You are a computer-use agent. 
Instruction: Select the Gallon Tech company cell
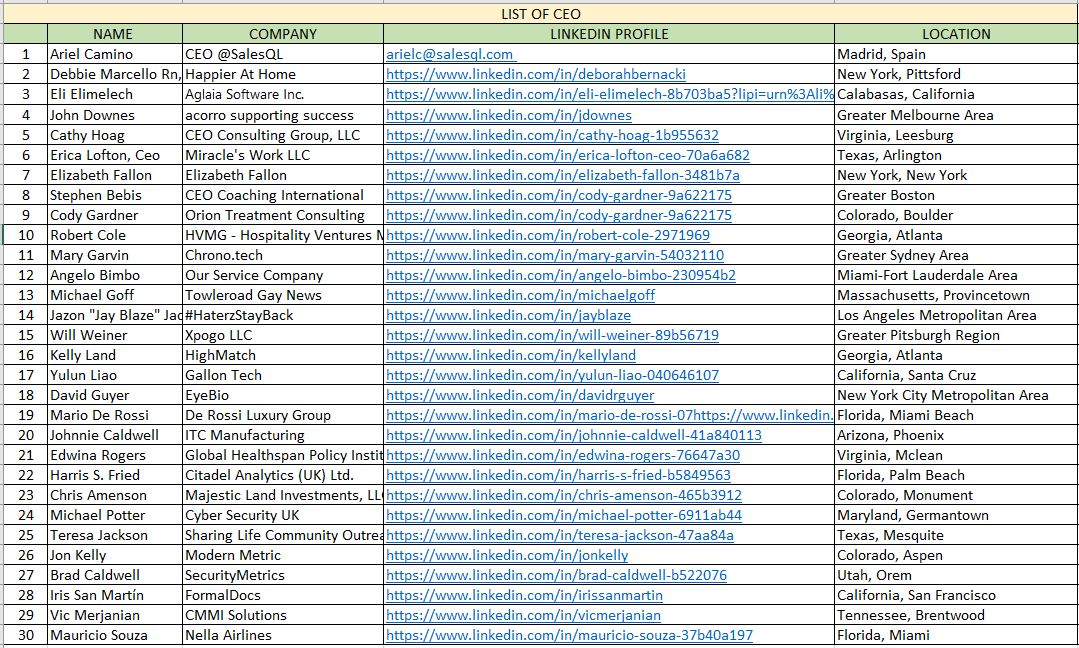click(283, 375)
